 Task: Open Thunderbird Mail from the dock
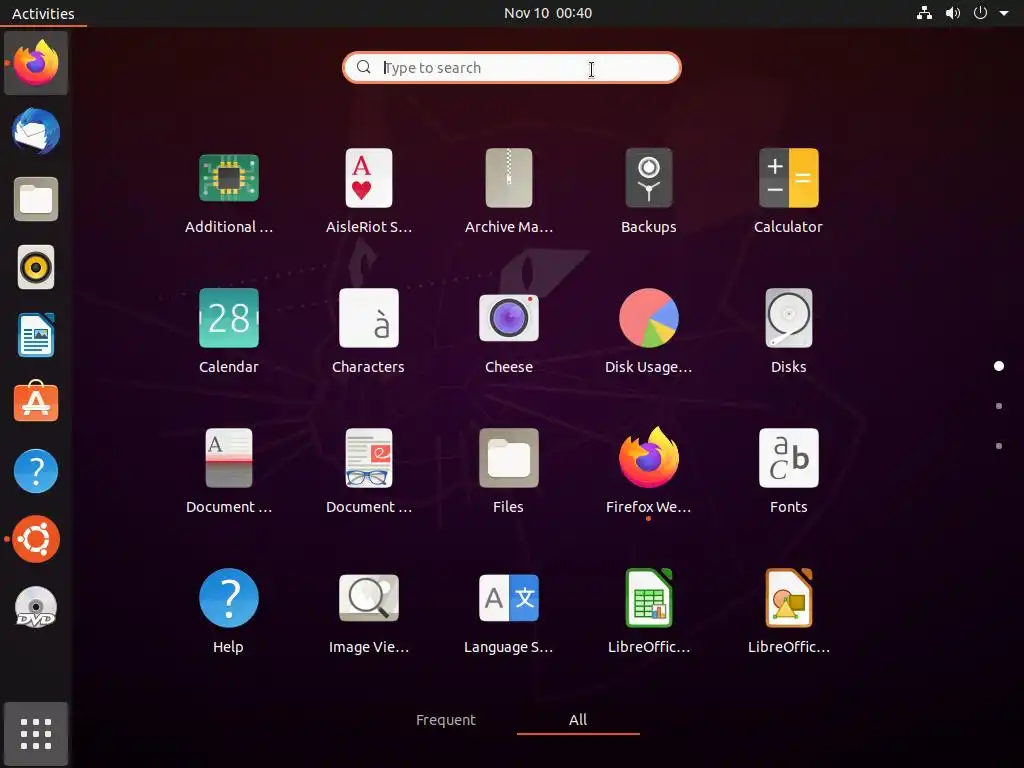36,131
